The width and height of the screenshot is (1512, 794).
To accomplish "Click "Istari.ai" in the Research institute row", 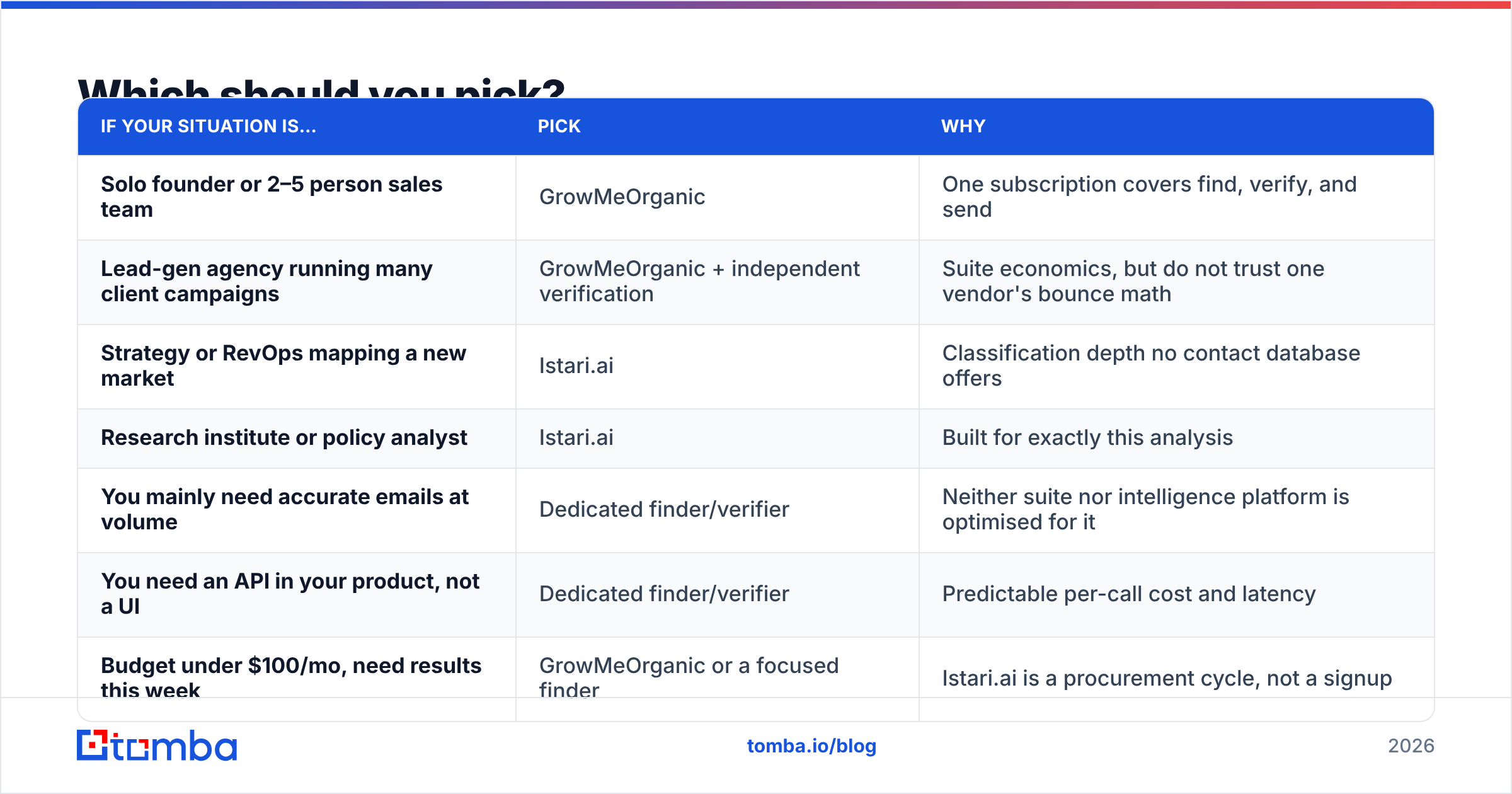I will coord(576,437).
